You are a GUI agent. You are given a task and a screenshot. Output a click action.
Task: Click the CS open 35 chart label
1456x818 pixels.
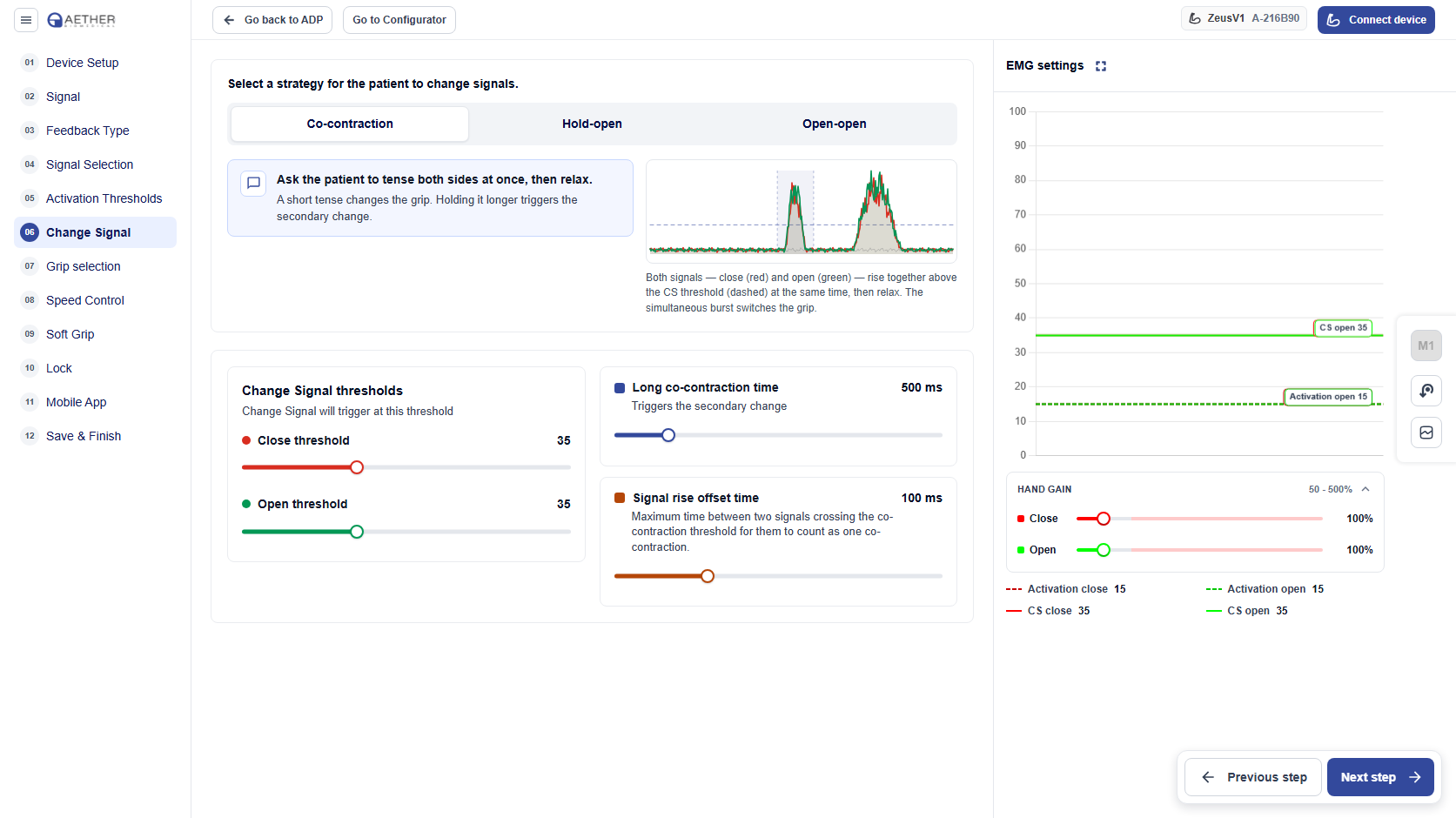[x=1343, y=328]
